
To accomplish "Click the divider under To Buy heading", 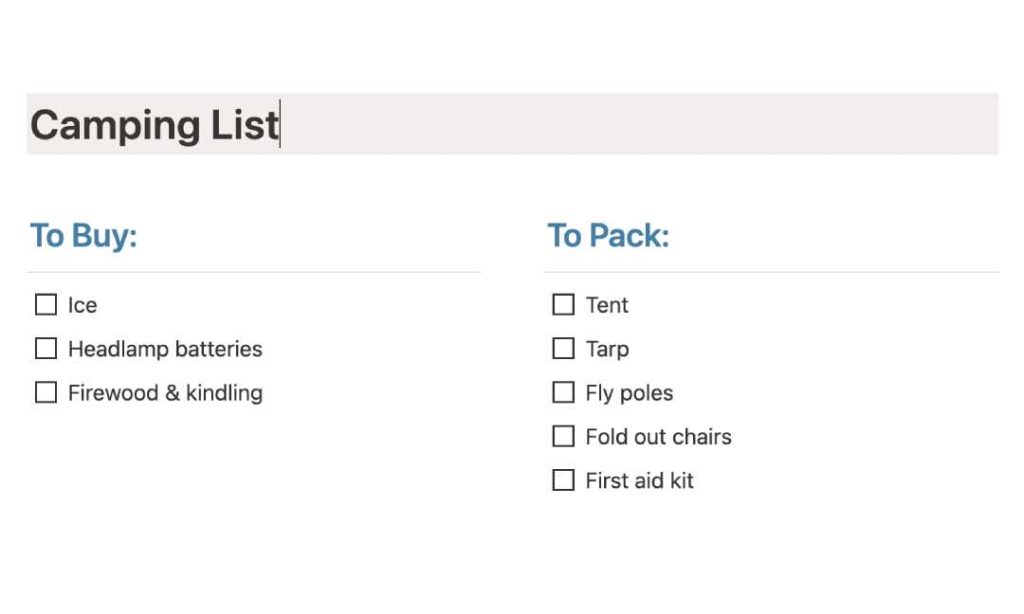I will point(254,272).
